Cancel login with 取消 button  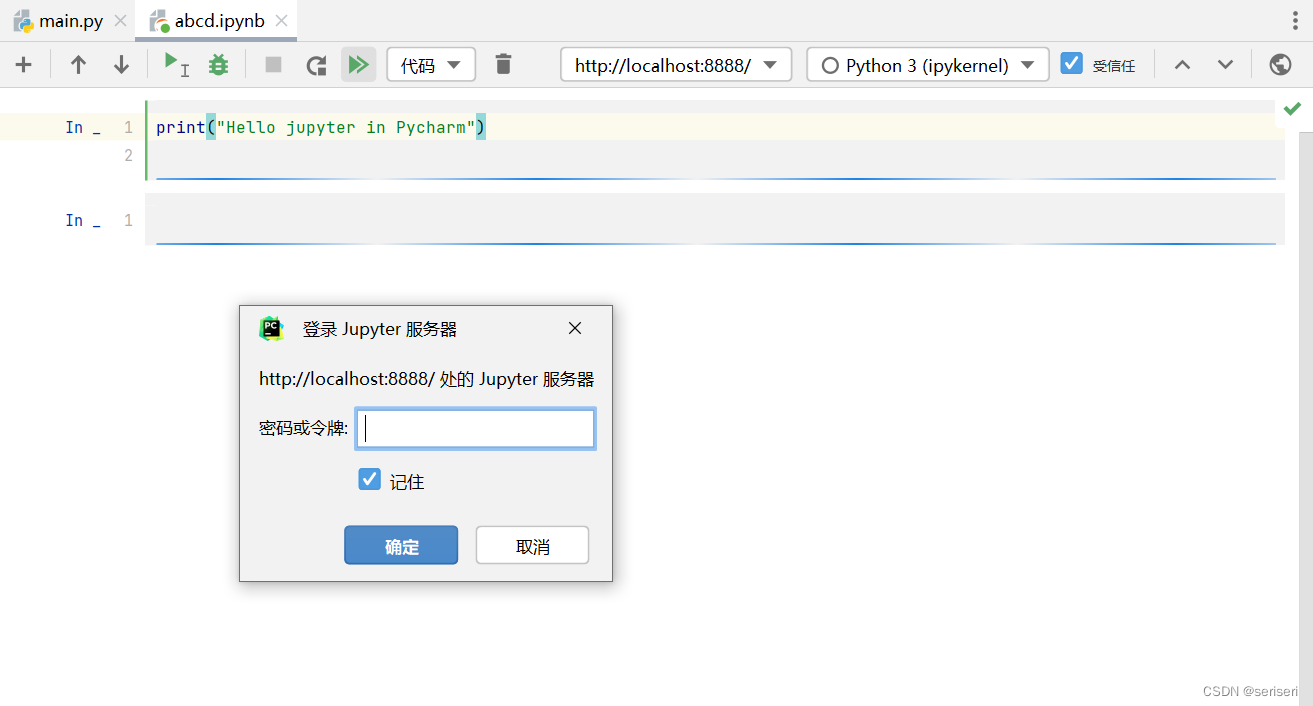[532, 545]
